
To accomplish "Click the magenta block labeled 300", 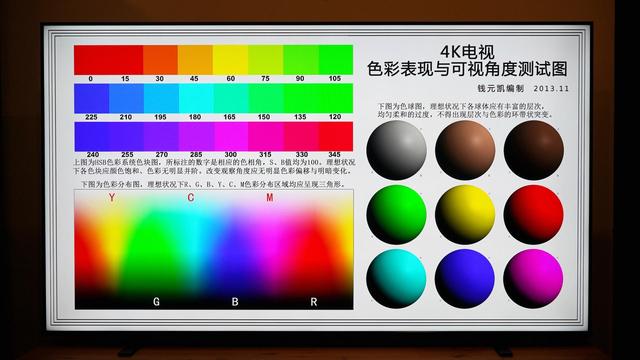I will [x=231, y=136].
